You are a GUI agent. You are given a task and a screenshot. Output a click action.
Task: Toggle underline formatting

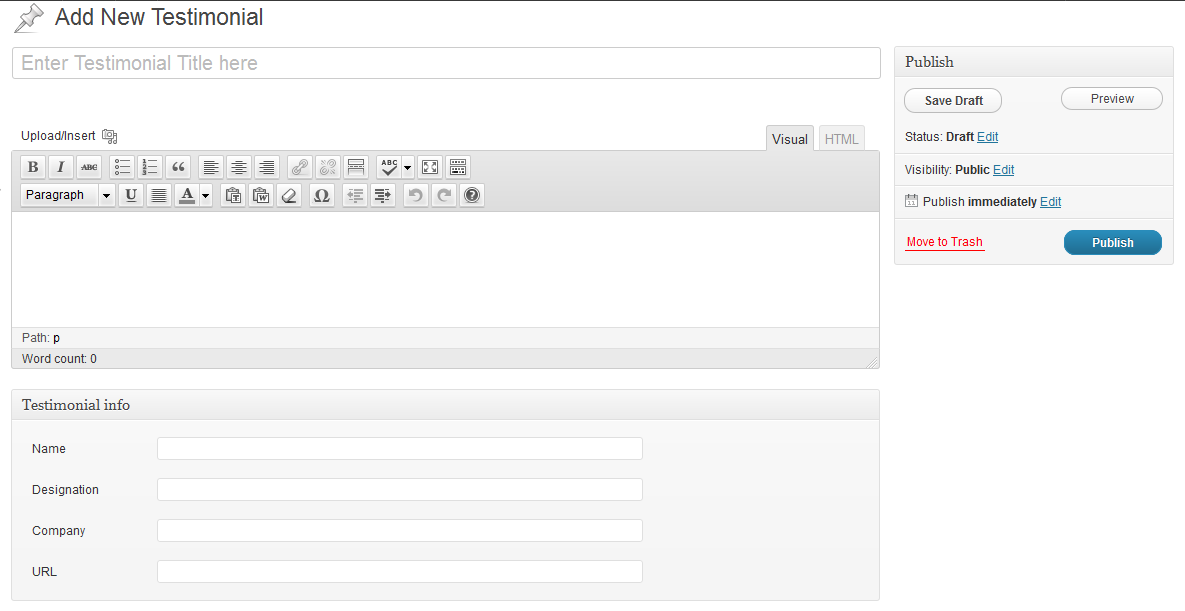(131, 195)
